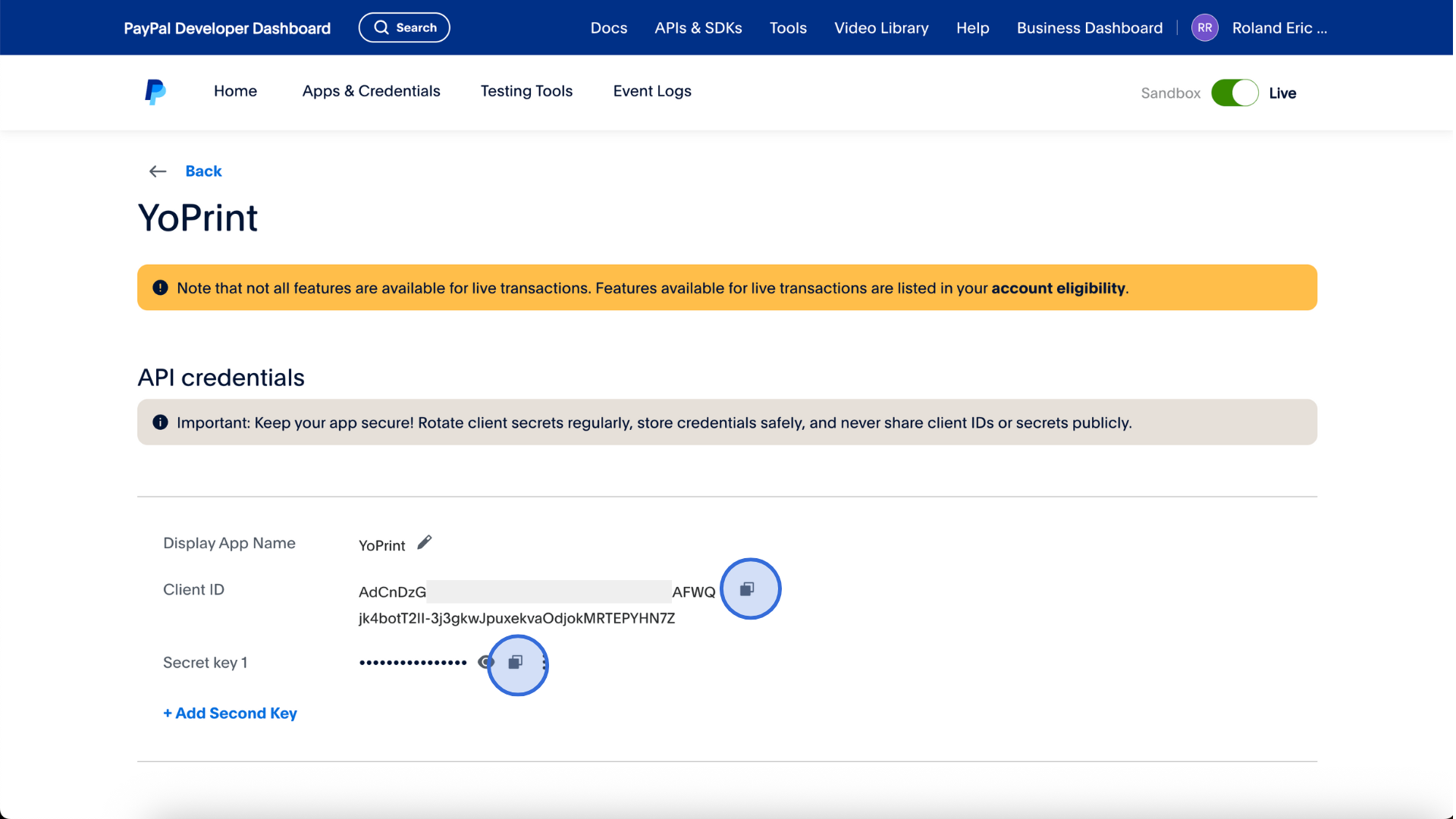Copy Secret key 1
This screenshot has width=1456, height=819.
tap(516, 663)
